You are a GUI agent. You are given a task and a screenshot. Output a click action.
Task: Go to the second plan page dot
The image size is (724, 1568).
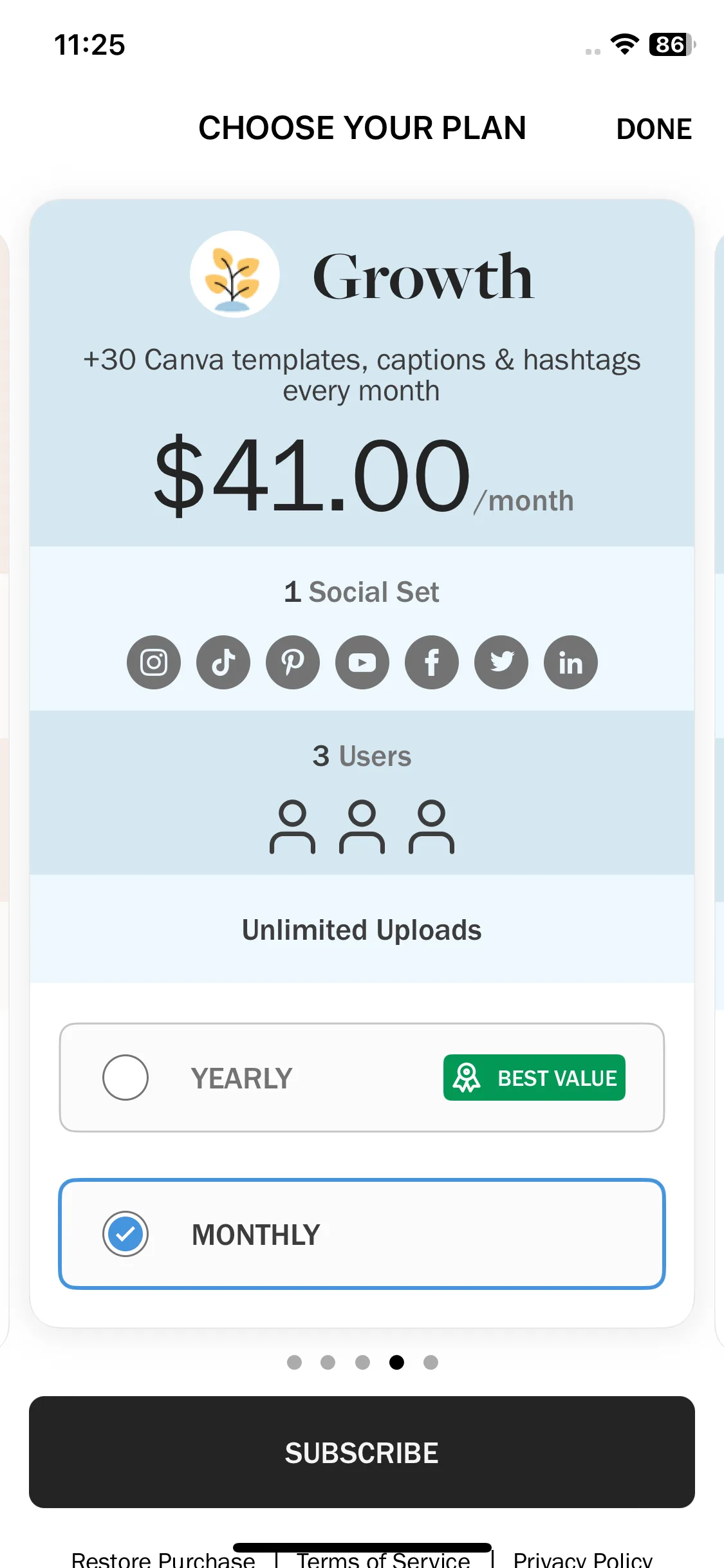(x=328, y=1362)
